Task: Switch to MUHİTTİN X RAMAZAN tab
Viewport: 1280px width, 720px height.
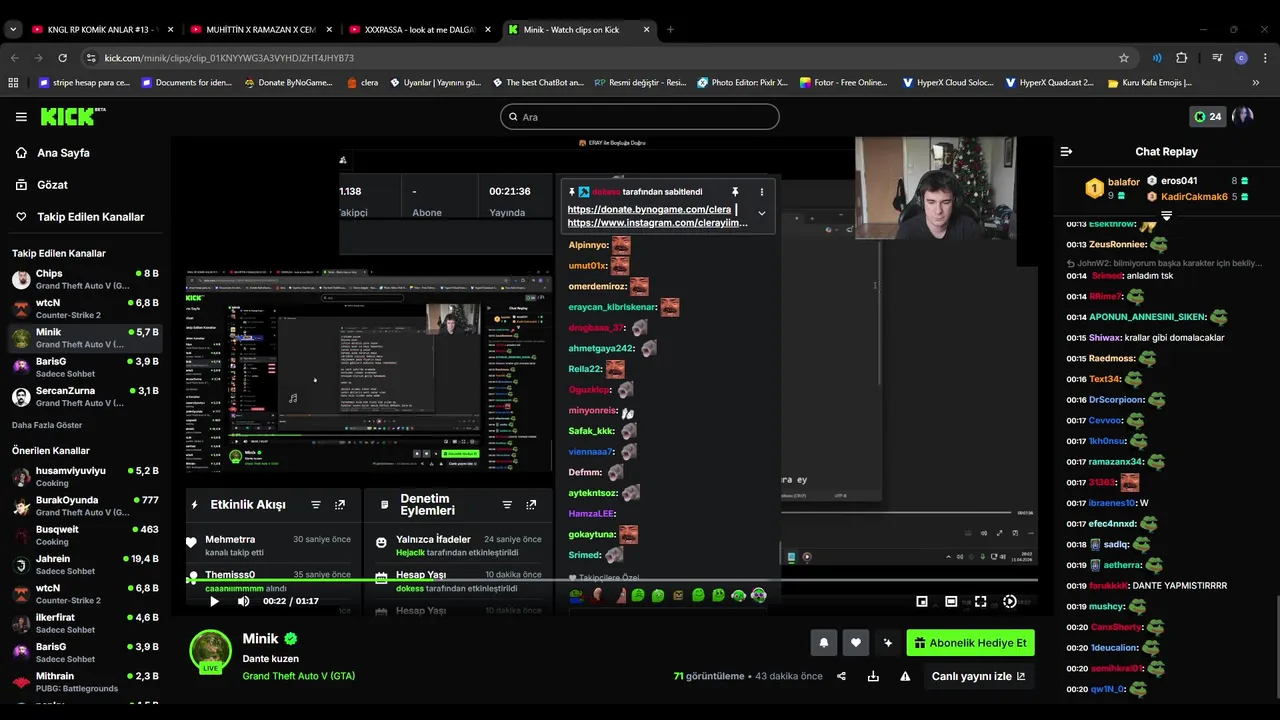Action: (260, 29)
